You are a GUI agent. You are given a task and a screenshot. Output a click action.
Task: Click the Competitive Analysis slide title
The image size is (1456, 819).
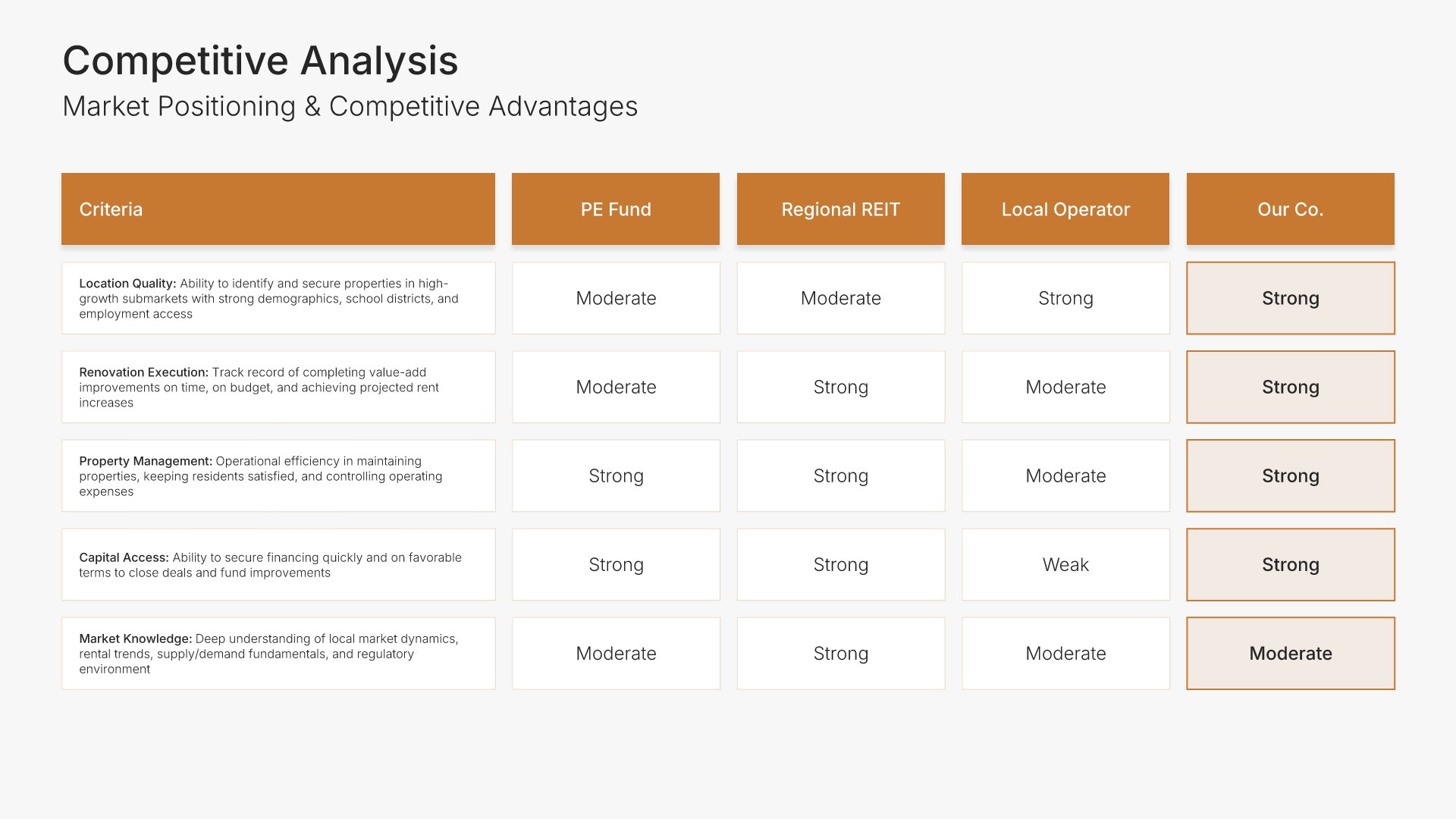click(260, 61)
